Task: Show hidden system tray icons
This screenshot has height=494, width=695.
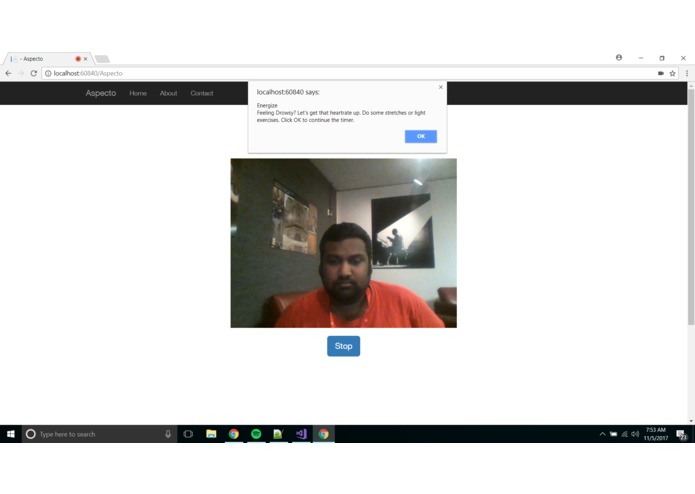Action: click(x=602, y=434)
